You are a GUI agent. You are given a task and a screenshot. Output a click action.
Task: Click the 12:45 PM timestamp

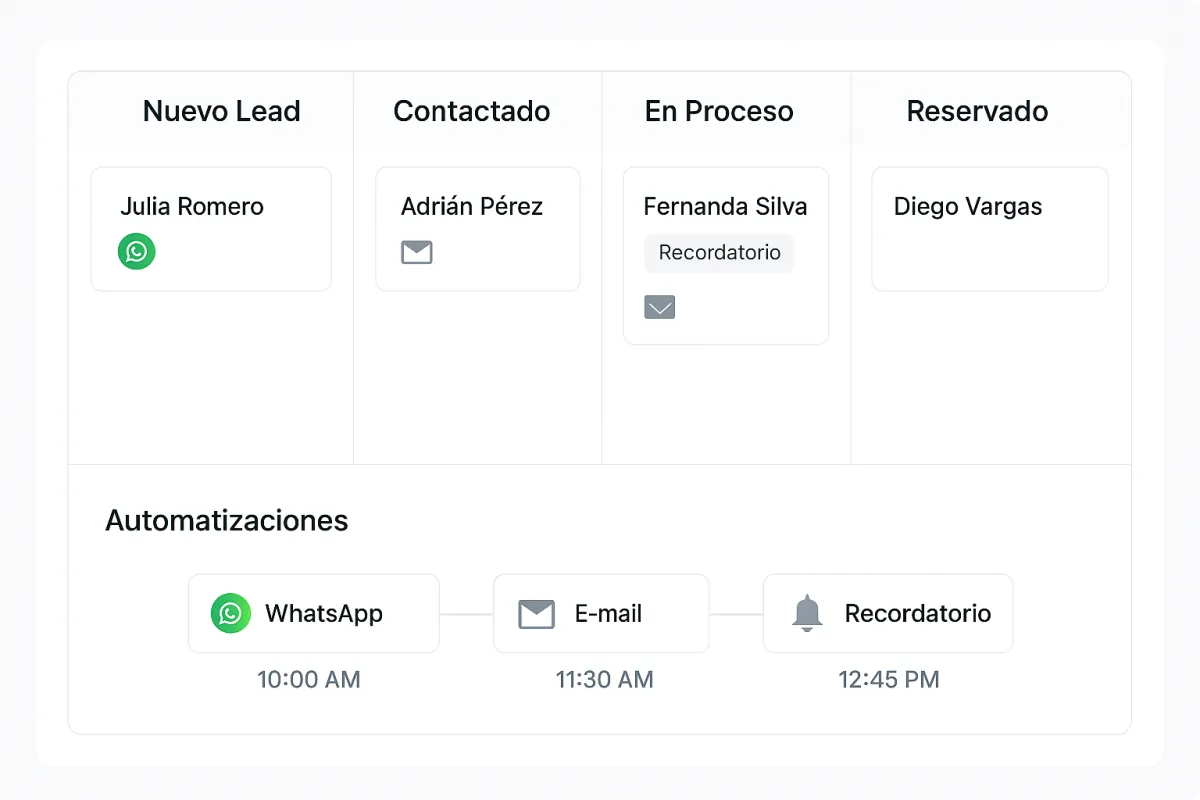point(888,680)
